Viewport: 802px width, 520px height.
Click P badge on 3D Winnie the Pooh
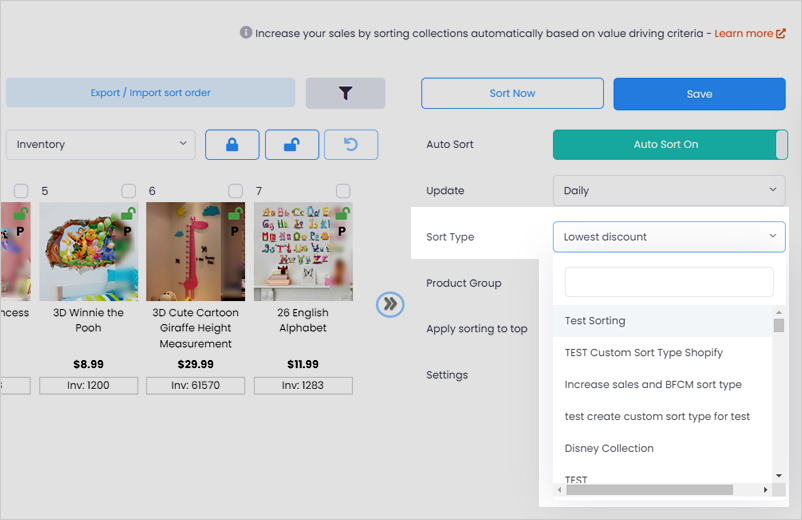click(127, 231)
